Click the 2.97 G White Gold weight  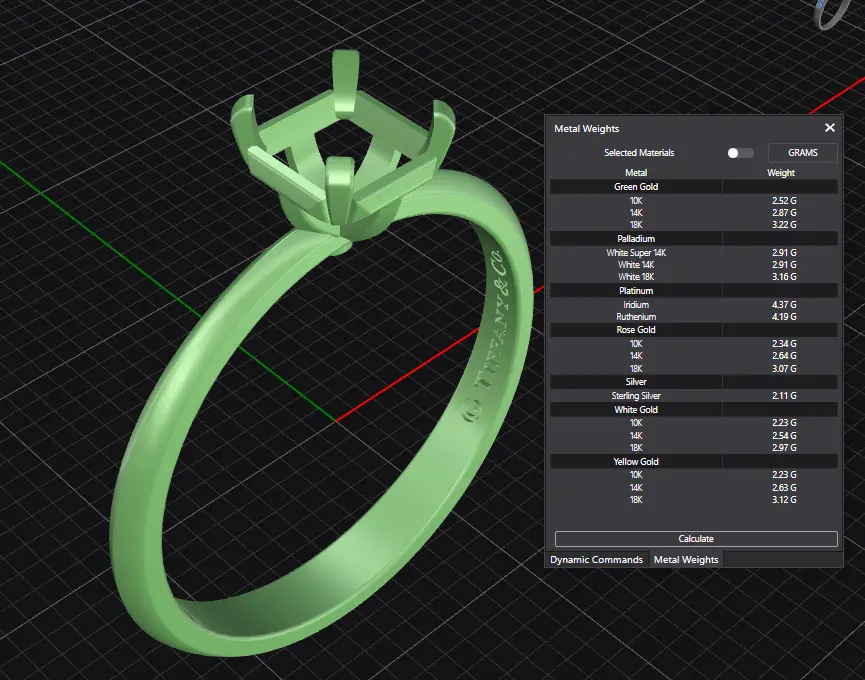[x=784, y=448]
